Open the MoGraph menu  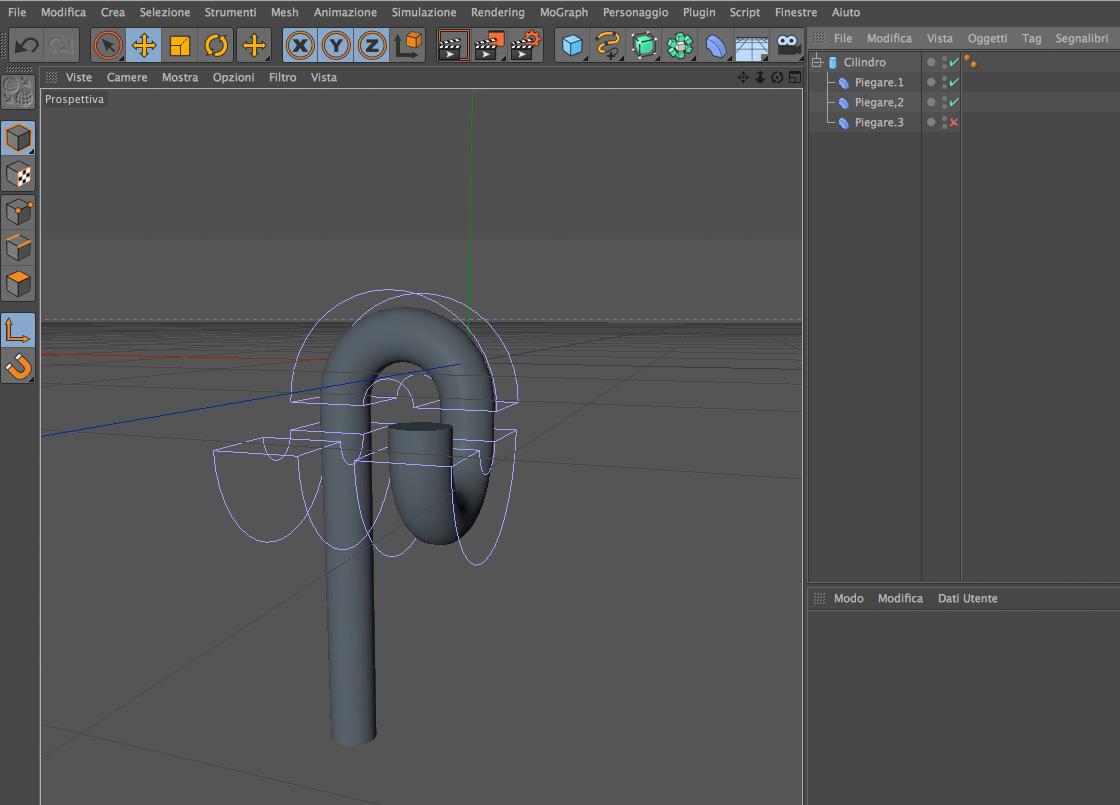coord(563,12)
